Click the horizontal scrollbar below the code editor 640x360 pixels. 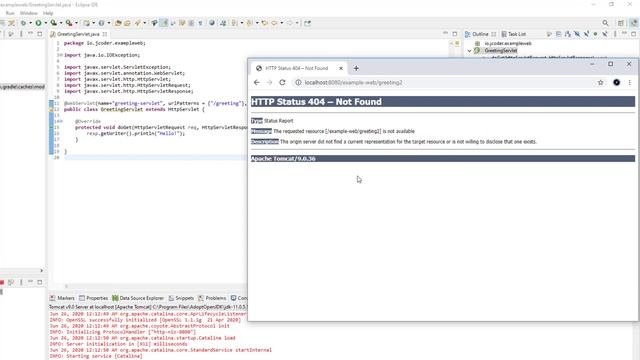[155, 286]
